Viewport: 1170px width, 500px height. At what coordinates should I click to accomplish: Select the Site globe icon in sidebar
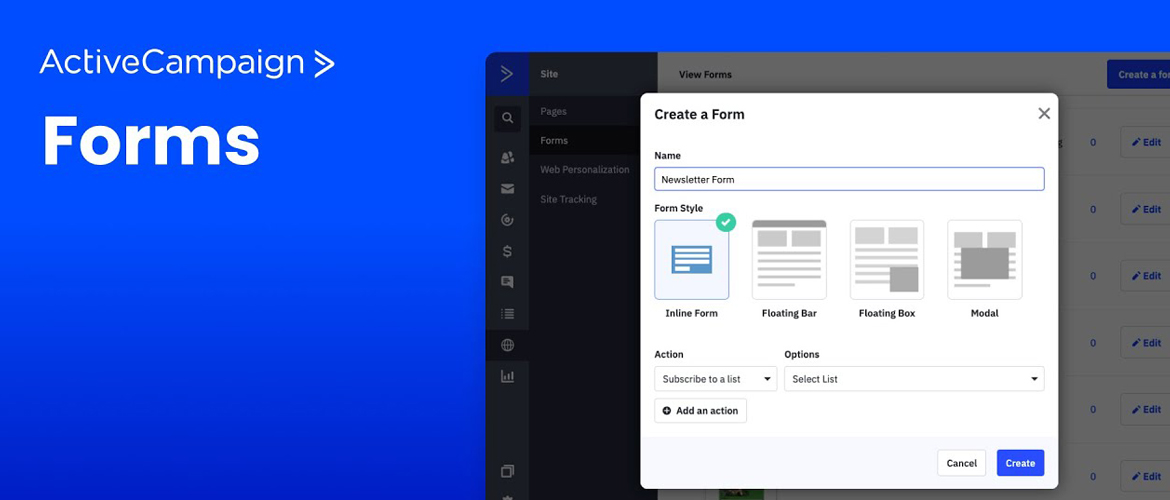[x=507, y=345]
